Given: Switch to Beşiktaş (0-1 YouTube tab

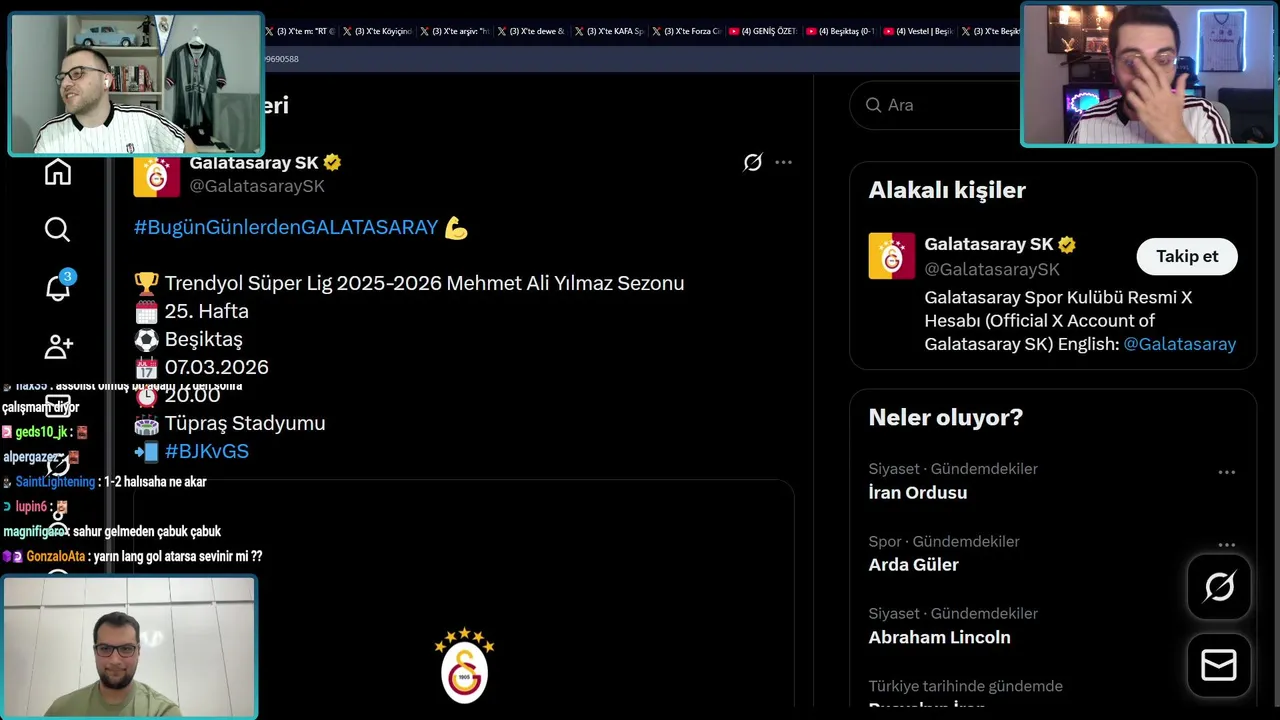Looking at the screenshot, I should tap(841, 31).
